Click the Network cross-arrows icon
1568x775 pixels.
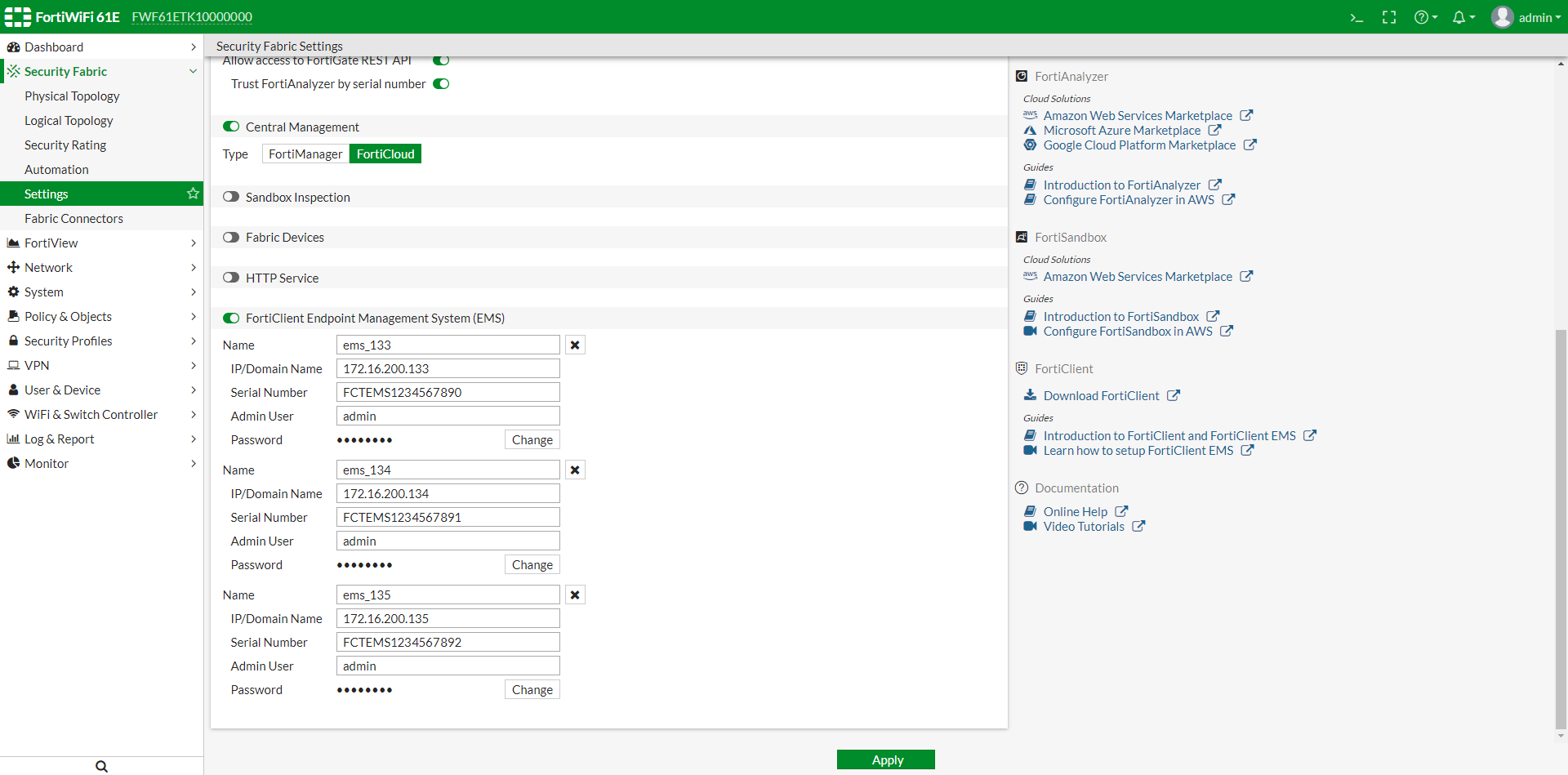pos(13,267)
